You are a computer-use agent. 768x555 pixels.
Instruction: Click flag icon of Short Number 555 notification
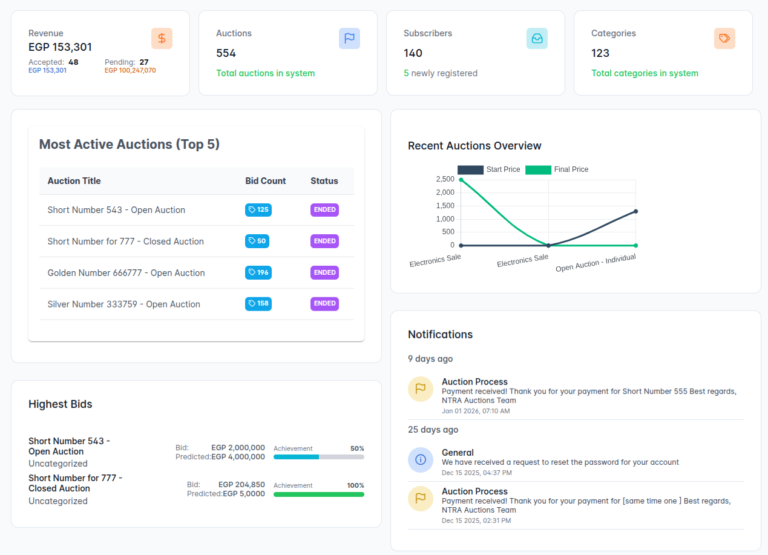[x=421, y=389]
